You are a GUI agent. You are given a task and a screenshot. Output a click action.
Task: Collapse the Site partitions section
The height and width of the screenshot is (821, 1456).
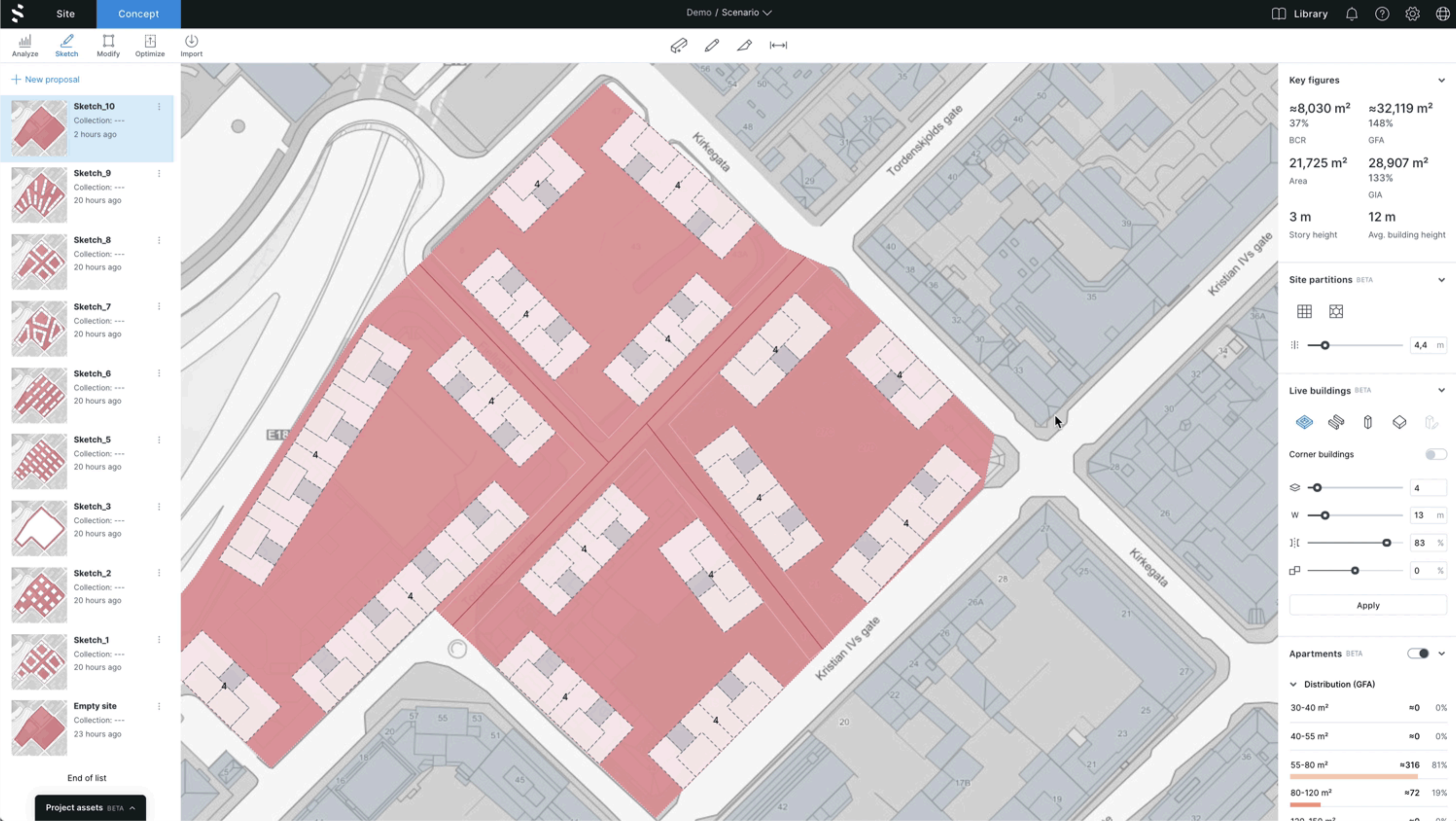(1442, 280)
